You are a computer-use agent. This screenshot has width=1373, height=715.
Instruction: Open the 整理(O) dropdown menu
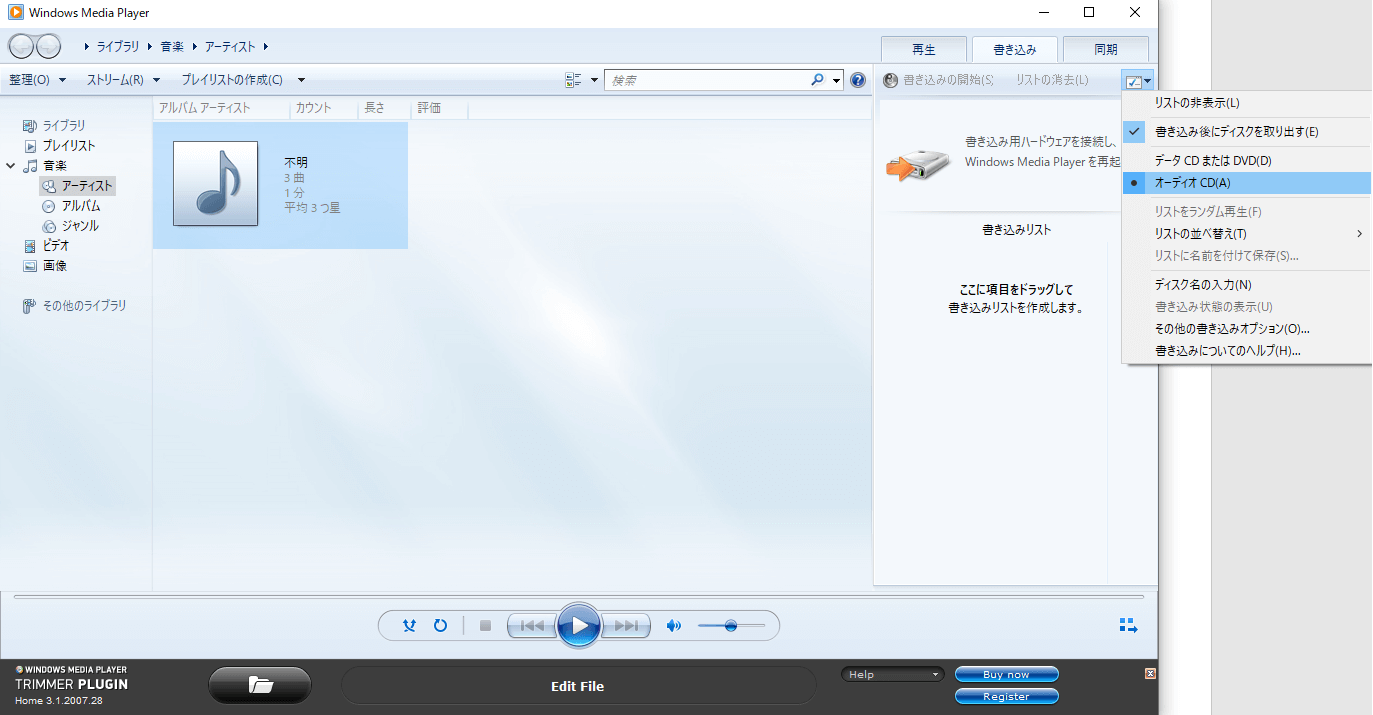[x=38, y=80]
